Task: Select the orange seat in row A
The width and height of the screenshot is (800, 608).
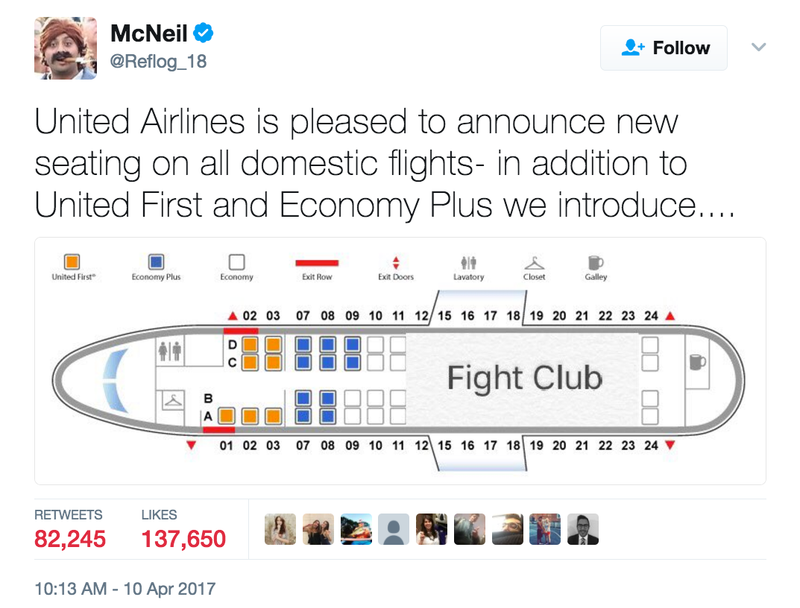Action: (x=228, y=414)
